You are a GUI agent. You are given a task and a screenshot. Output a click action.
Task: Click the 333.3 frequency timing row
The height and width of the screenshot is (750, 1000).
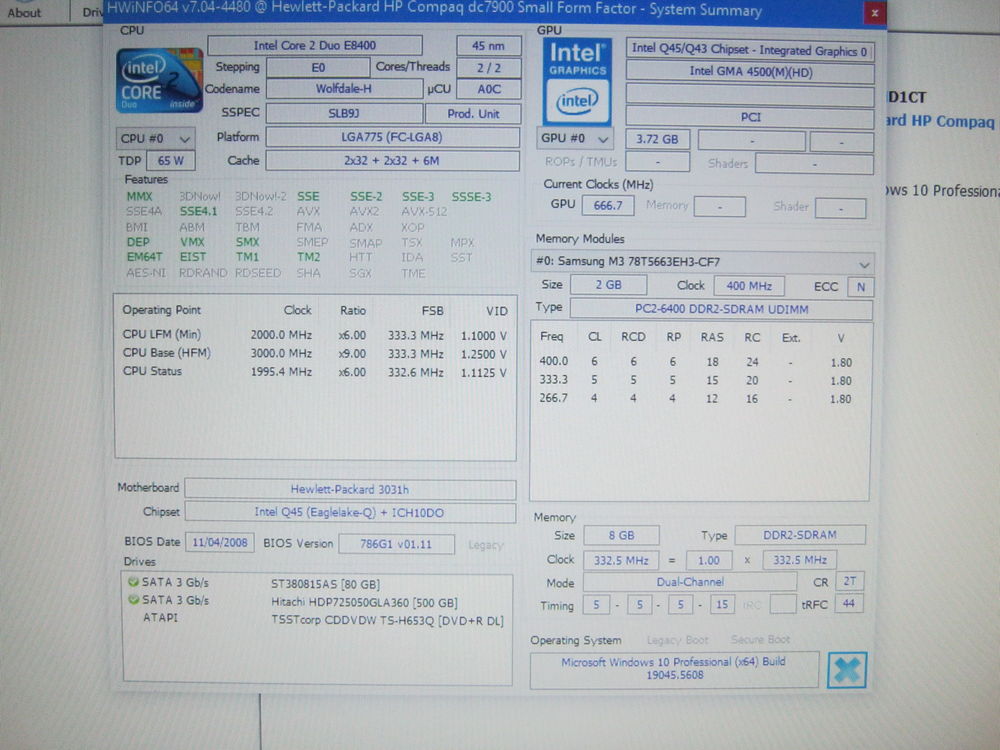pos(696,380)
